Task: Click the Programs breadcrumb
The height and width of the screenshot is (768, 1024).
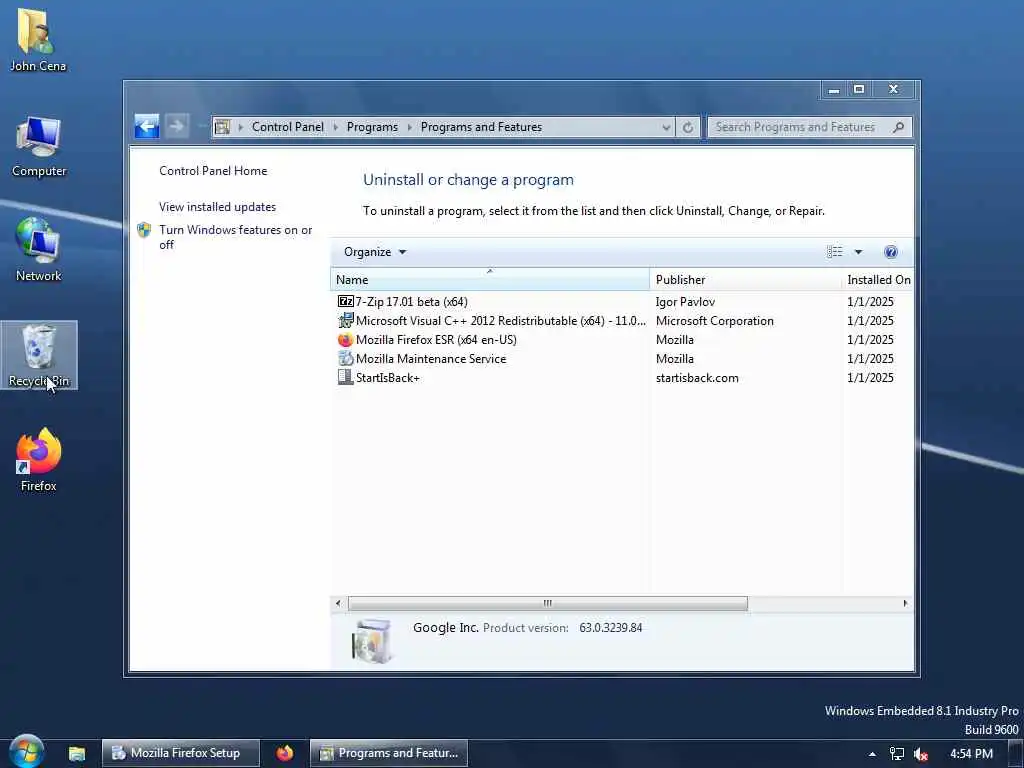Action: click(372, 127)
